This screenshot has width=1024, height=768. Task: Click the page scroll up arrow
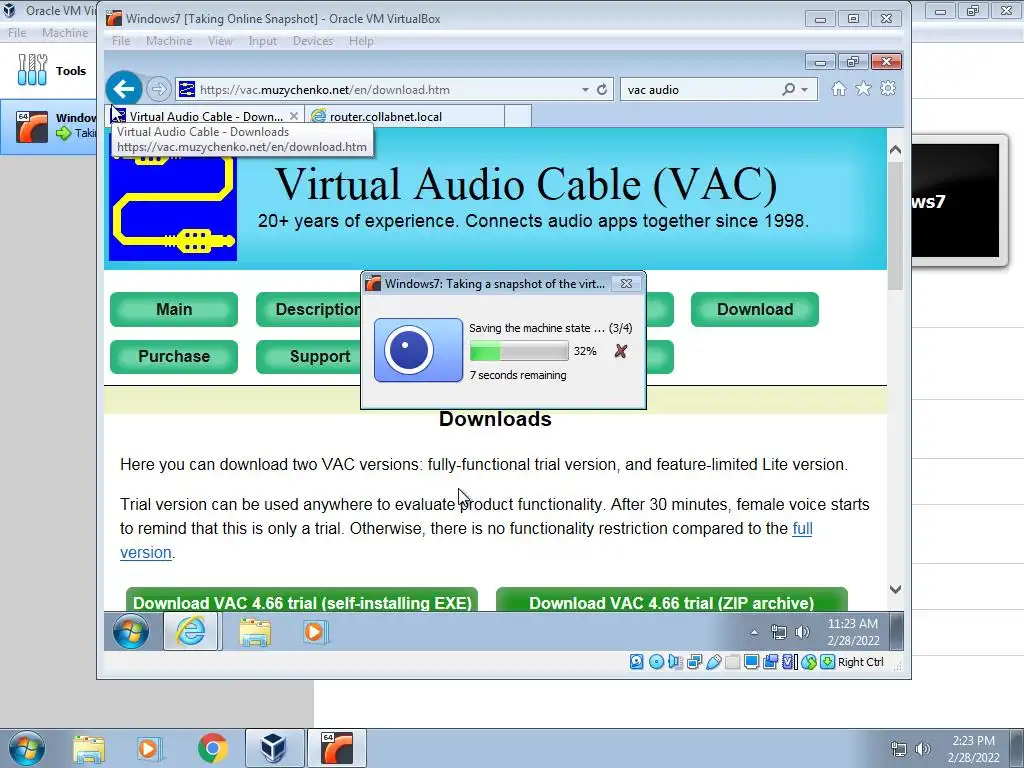tap(895, 150)
